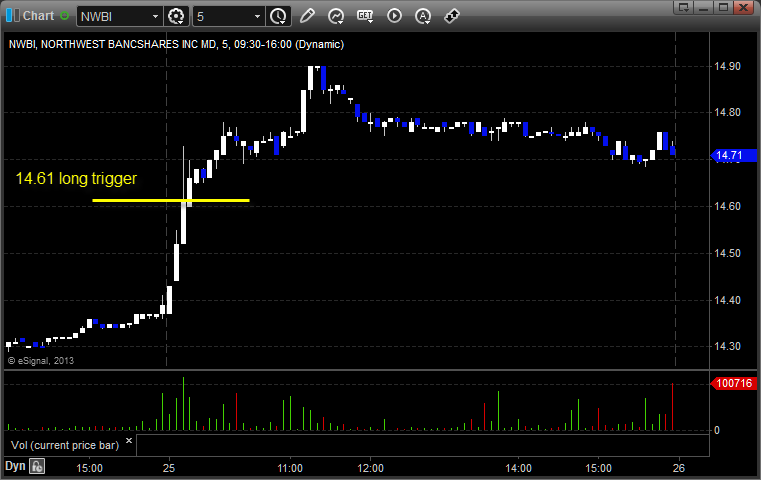Click the NWBI NORTHWEST BANCSHARES chart title text
Image resolution: width=761 pixels, height=480 pixels.
point(176,44)
